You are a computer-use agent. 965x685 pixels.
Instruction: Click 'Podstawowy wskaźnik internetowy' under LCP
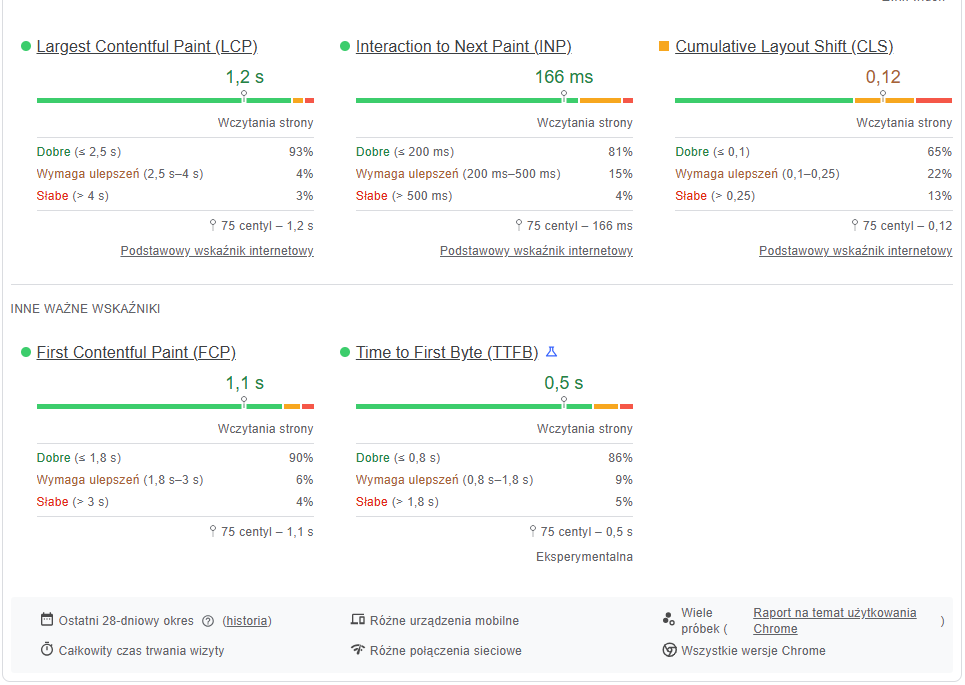[217, 251]
